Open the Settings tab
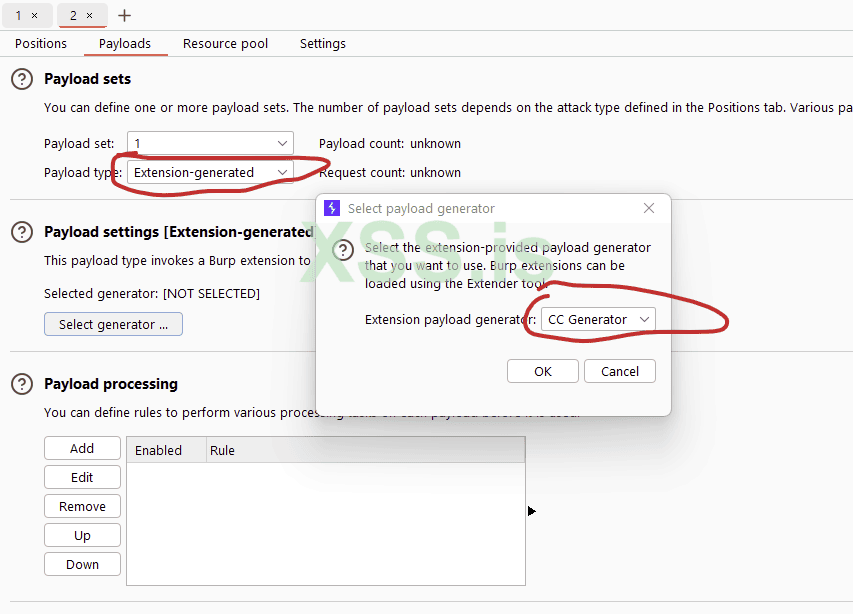The height and width of the screenshot is (614, 853). (x=323, y=44)
